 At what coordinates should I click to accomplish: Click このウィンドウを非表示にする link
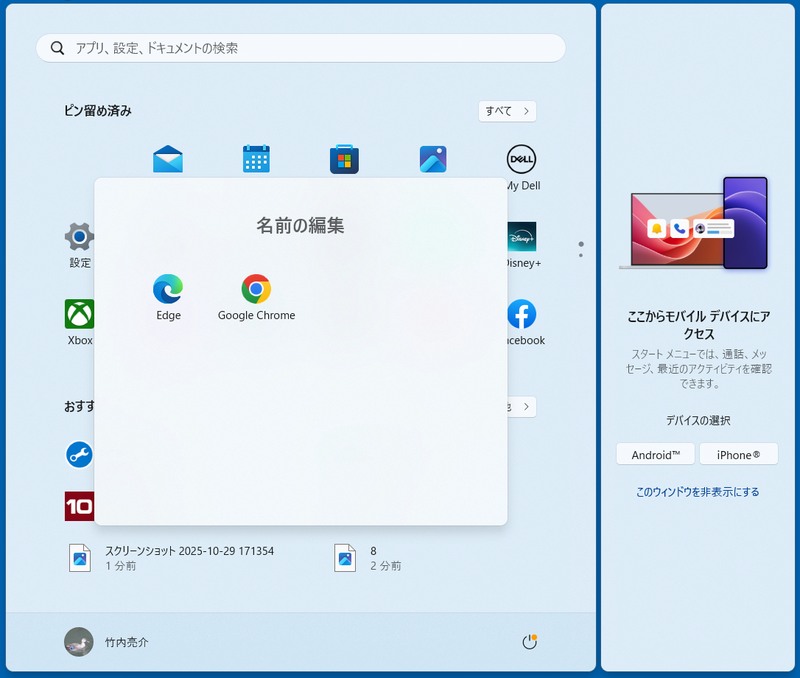[x=697, y=492]
